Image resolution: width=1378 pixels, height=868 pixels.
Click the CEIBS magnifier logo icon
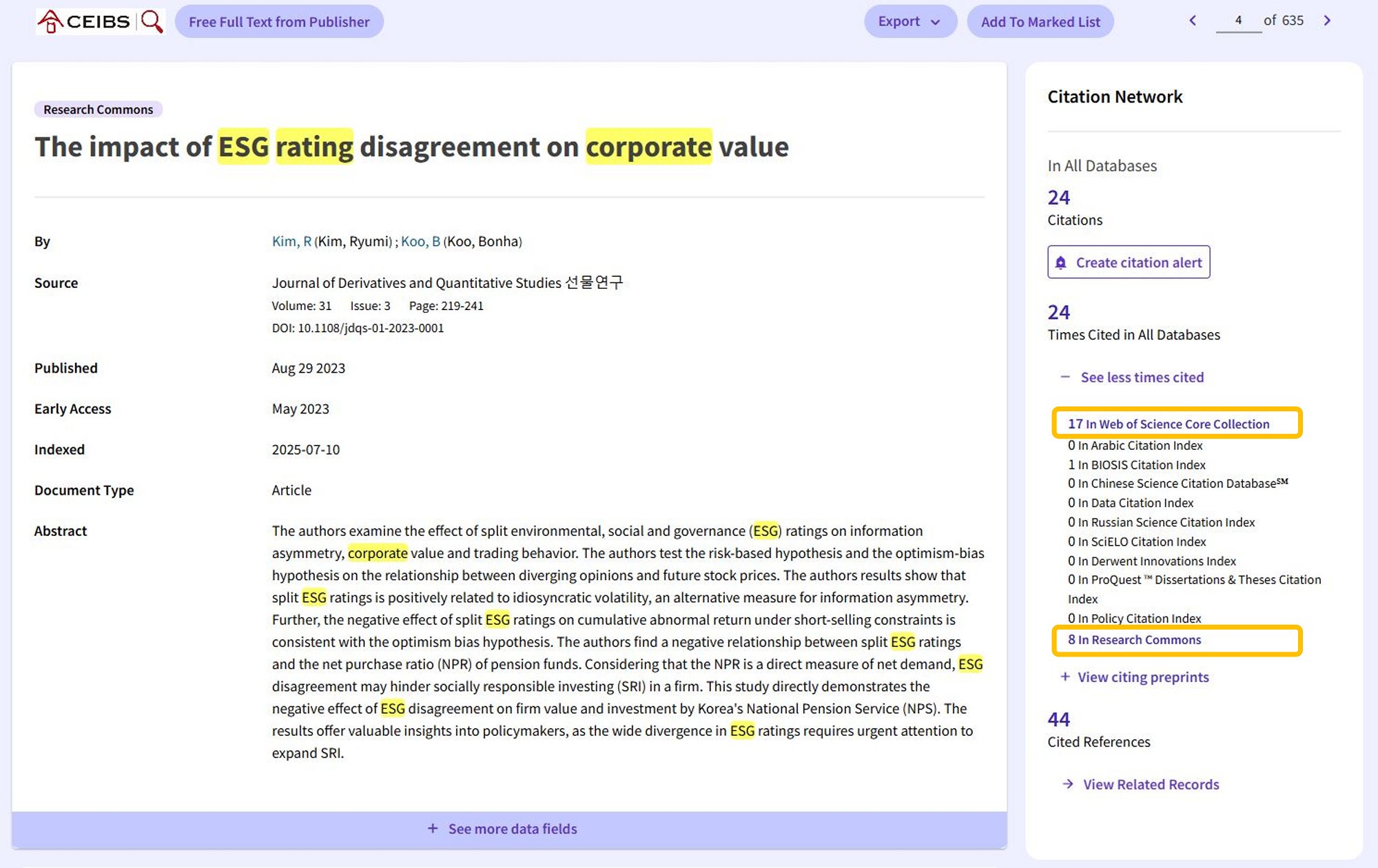click(152, 21)
